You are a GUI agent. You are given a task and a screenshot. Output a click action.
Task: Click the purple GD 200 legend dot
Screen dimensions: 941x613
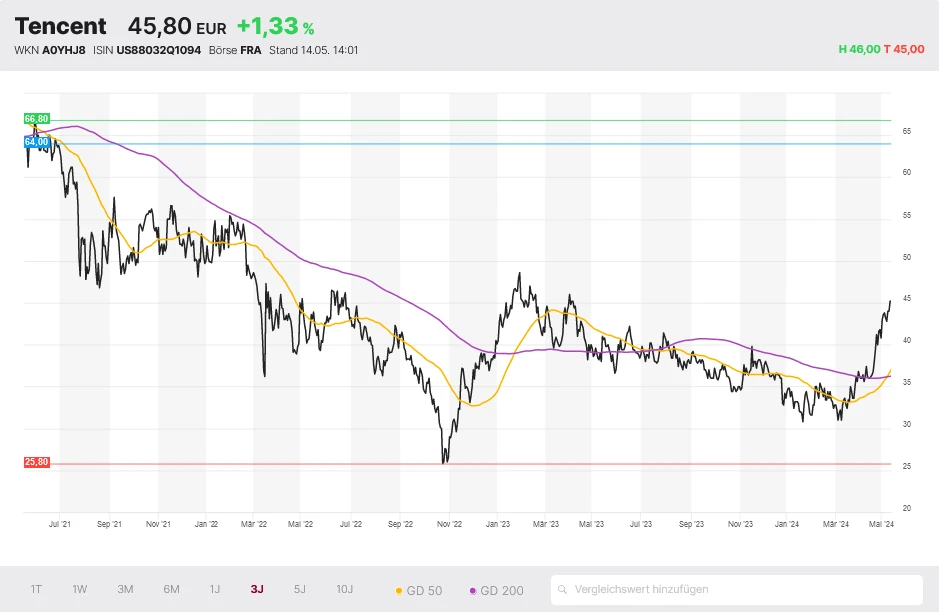[473, 591]
